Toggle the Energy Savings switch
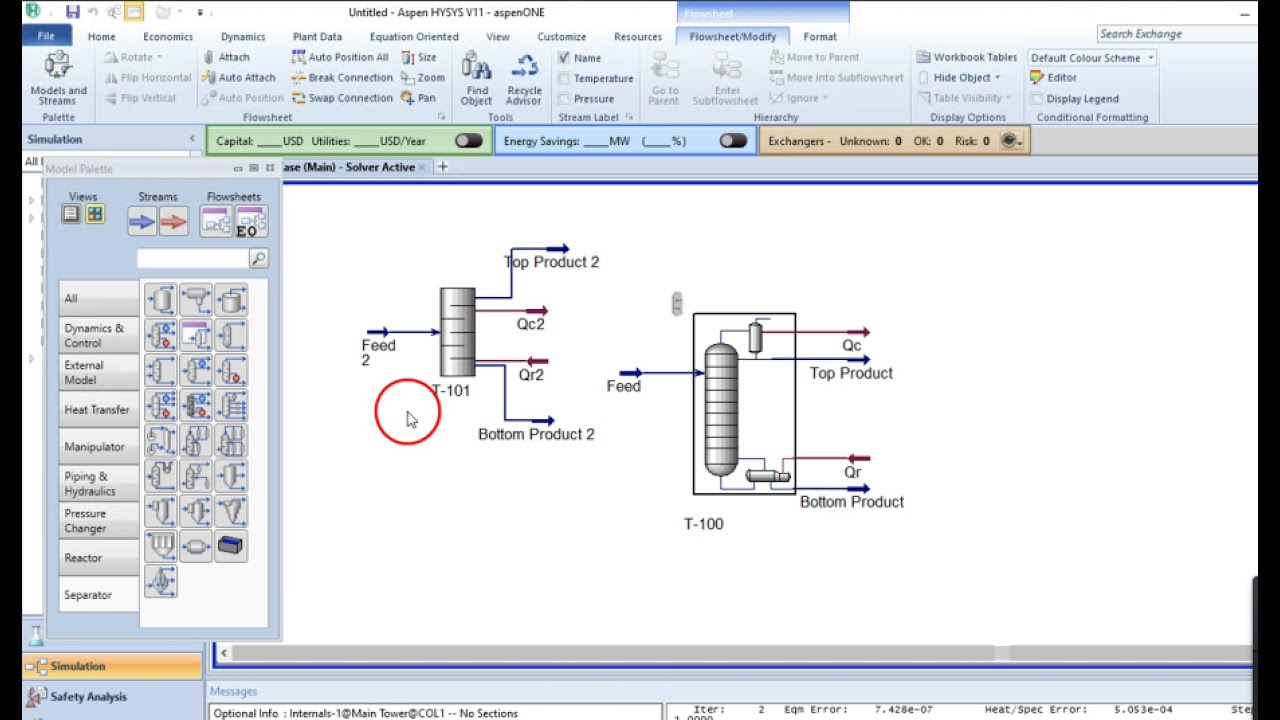The height and width of the screenshot is (720, 1280). pyautogui.click(x=733, y=141)
